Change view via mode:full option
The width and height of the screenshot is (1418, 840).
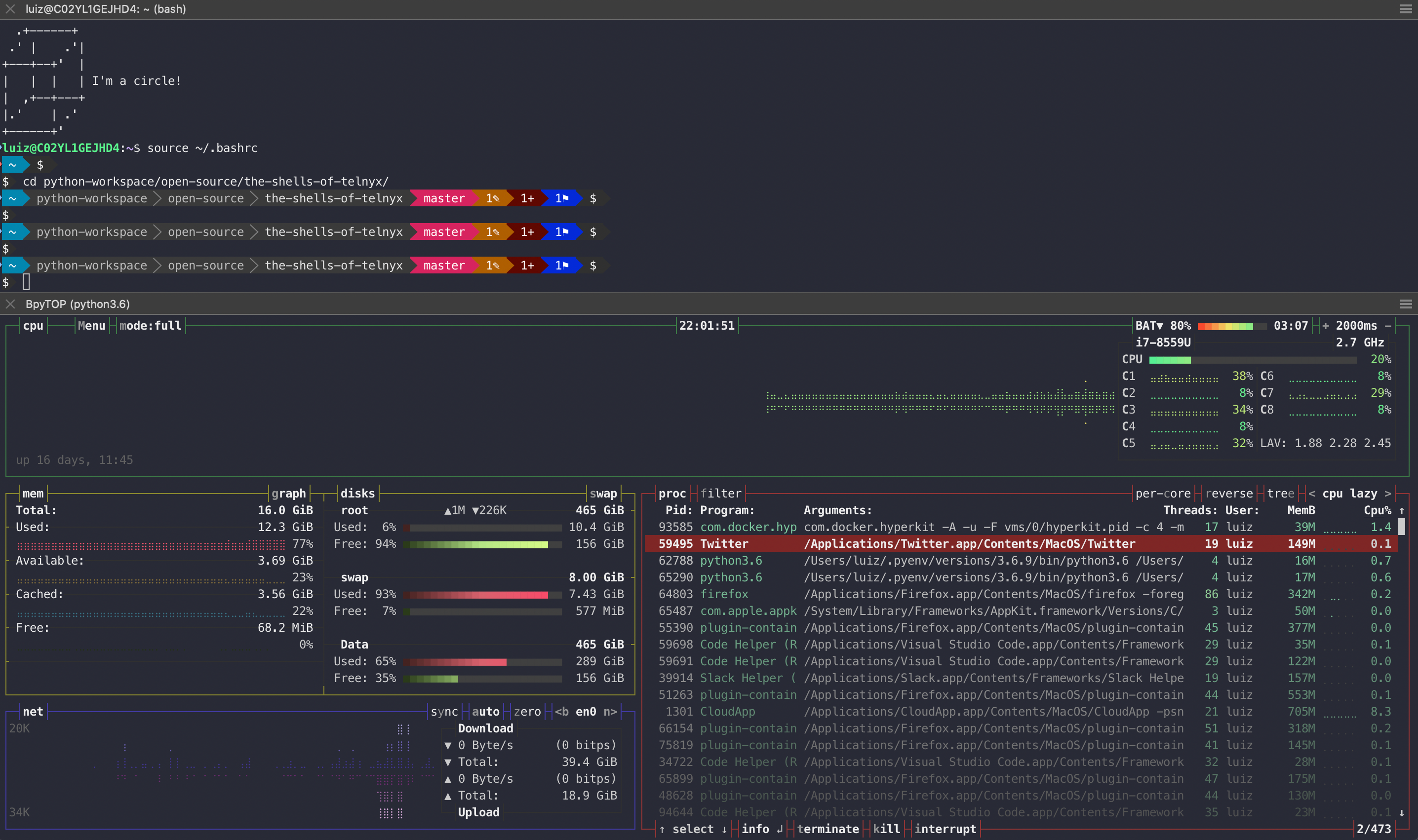150,325
